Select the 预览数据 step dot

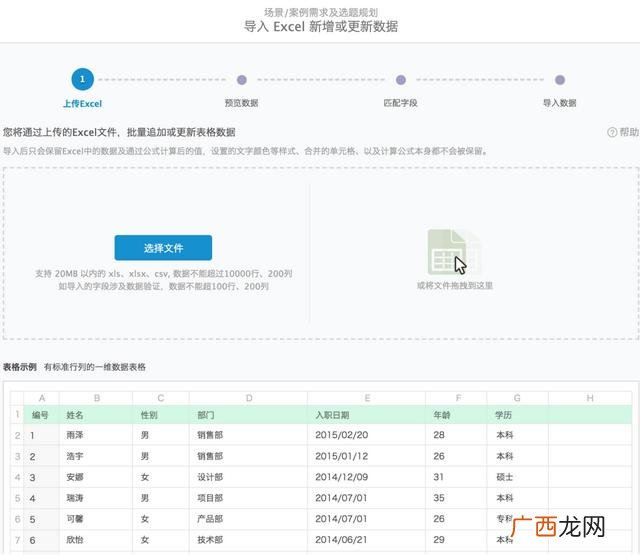point(242,80)
